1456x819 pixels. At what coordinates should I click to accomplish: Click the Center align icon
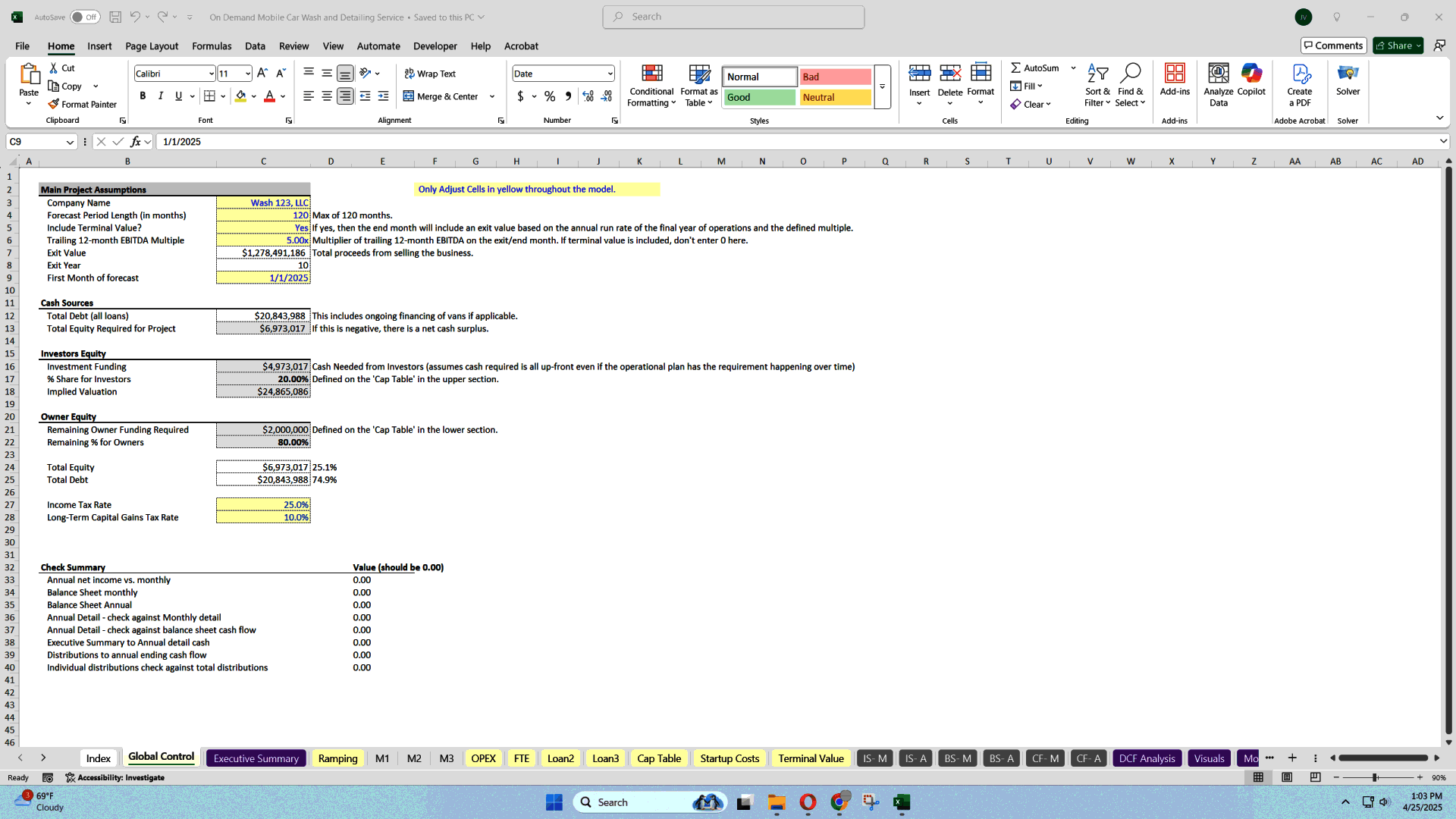click(327, 96)
